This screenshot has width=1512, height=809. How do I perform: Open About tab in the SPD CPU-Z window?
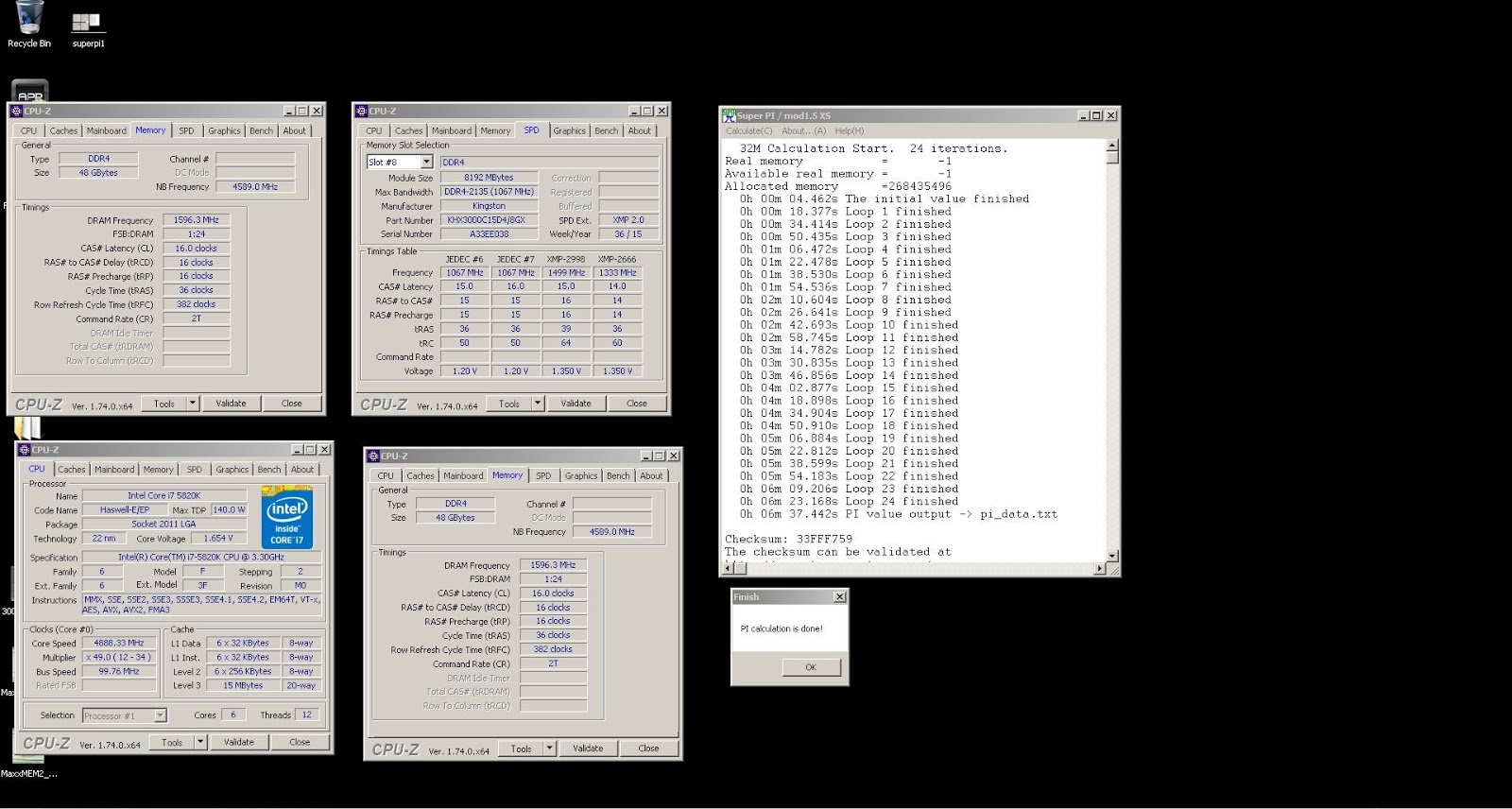pyautogui.click(x=640, y=131)
